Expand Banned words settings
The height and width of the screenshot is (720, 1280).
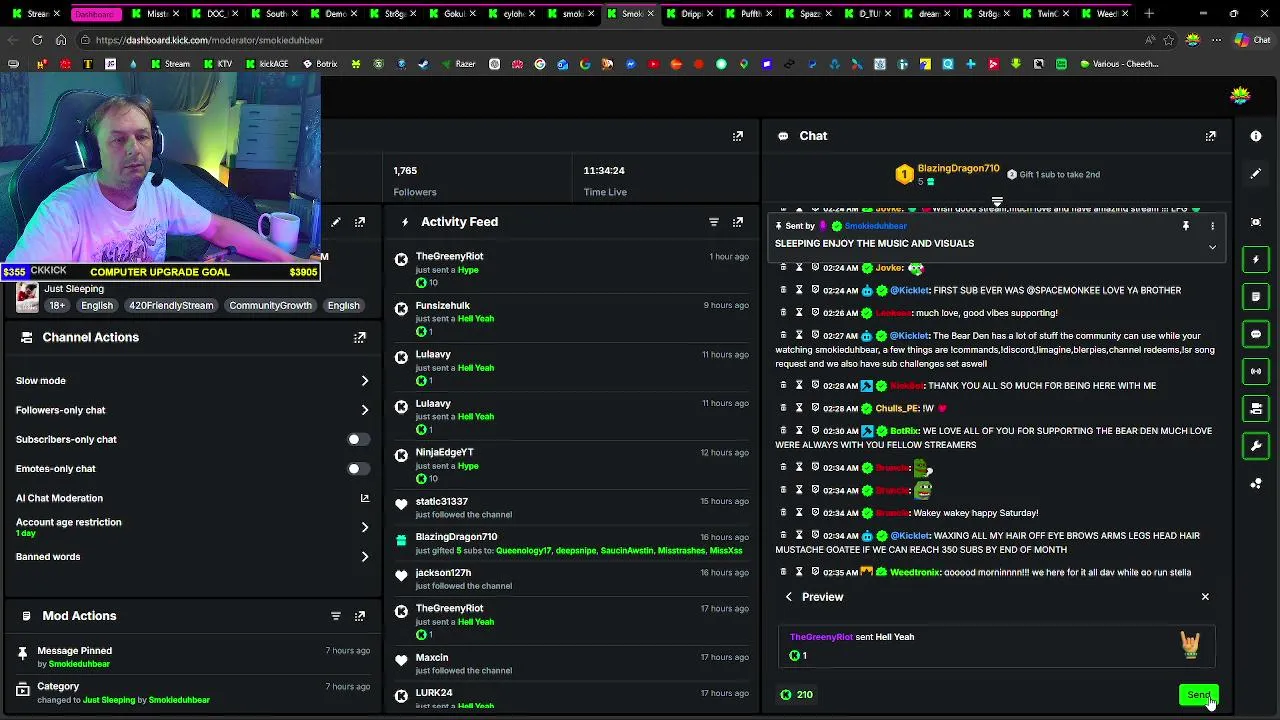(x=365, y=557)
